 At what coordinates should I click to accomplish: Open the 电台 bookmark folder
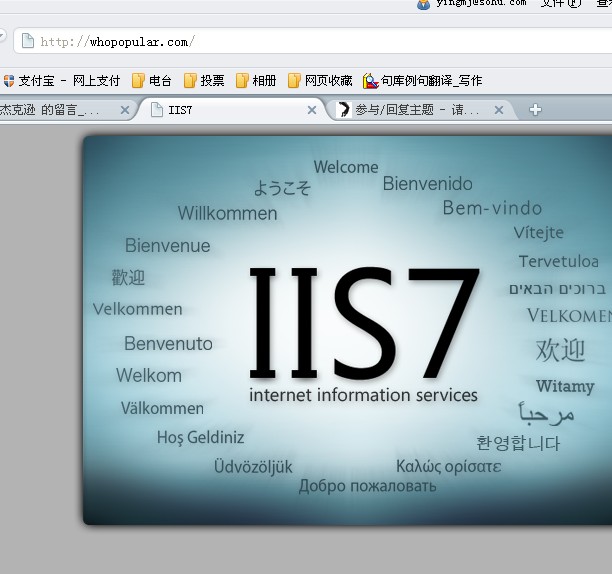(152, 81)
